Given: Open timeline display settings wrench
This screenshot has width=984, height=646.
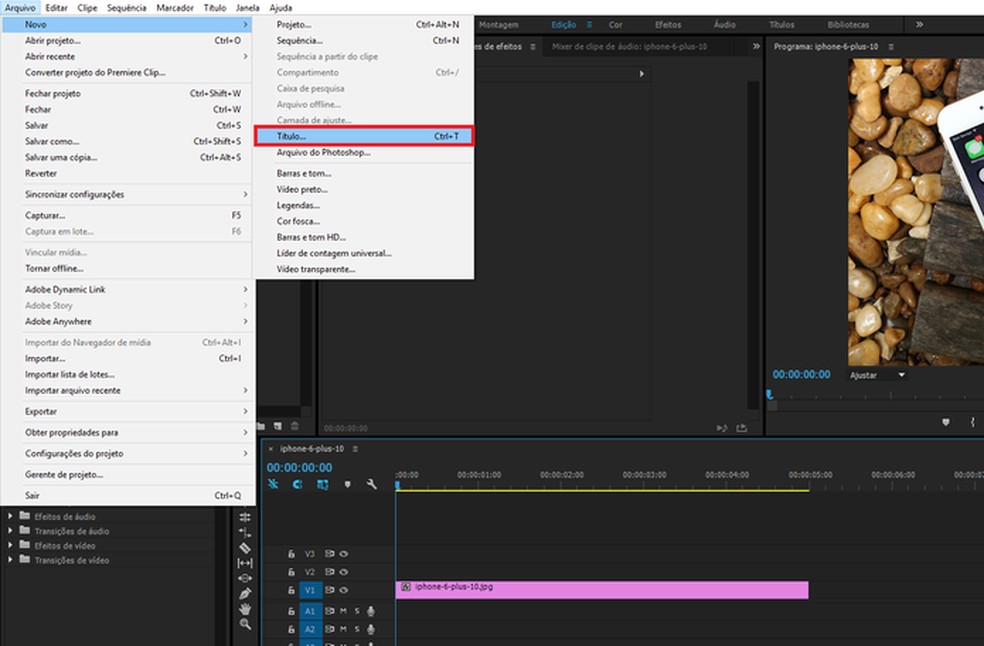Looking at the screenshot, I should tap(372, 485).
